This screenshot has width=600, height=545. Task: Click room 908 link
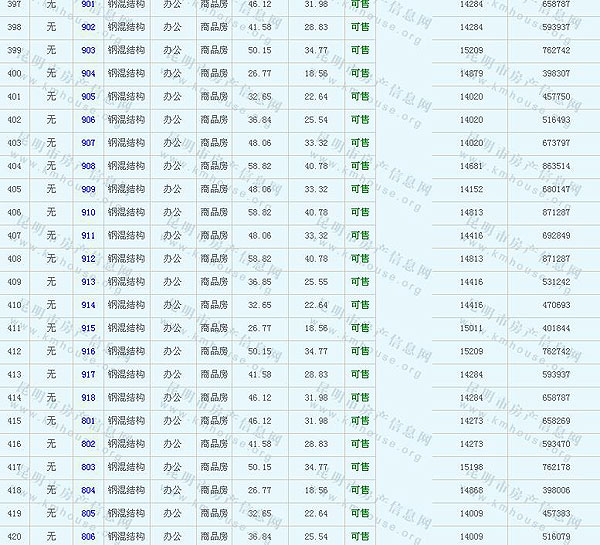89,166
